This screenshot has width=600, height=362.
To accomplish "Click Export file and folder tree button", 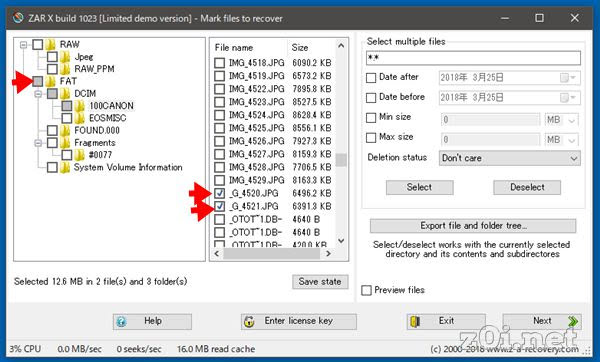I will click(473, 226).
